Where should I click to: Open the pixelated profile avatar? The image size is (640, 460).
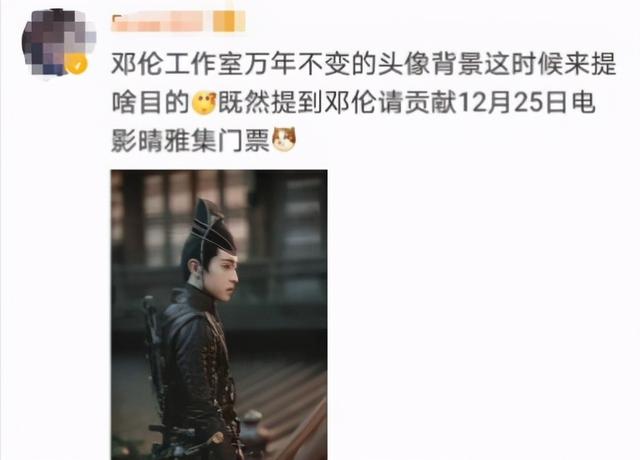coord(58,42)
